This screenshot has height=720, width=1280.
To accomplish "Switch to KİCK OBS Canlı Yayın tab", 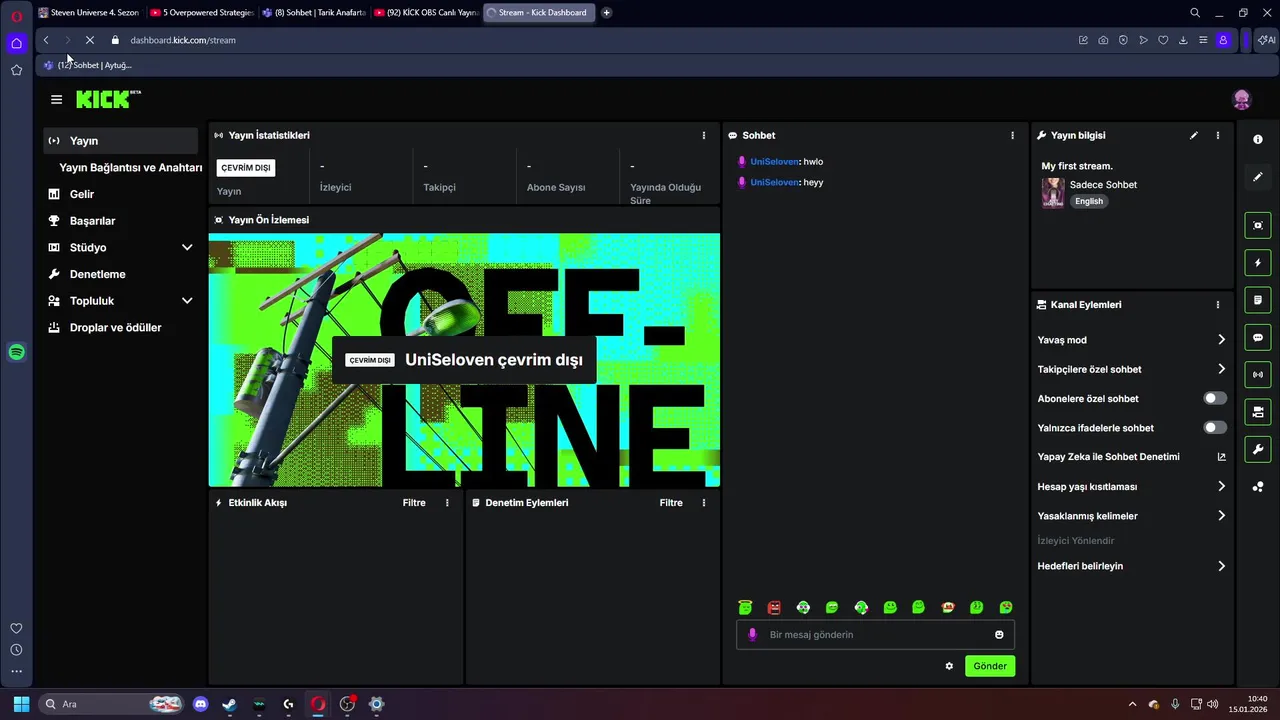I will pos(424,13).
